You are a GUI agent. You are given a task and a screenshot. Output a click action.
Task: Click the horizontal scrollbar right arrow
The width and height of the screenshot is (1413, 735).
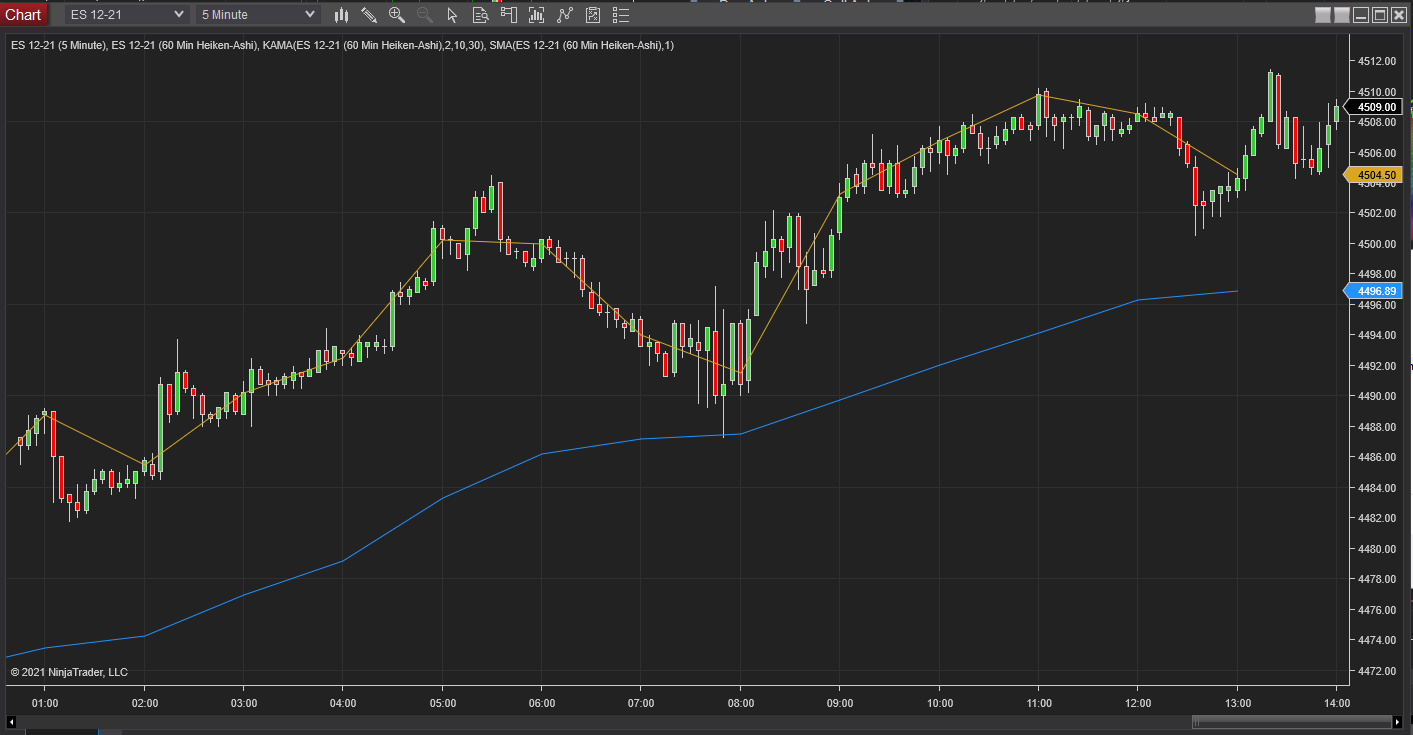(x=1398, y=722)
